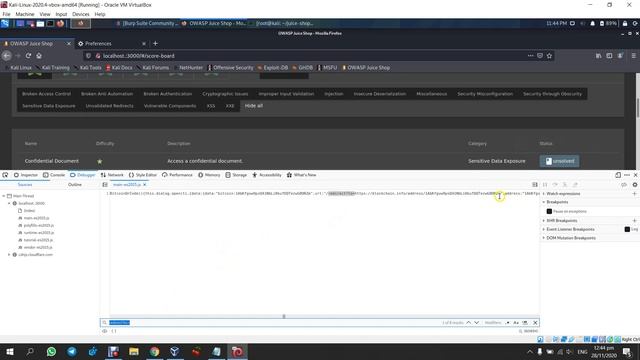The height and width of the screenshot is (360, 640).
Task: Open the OWASP Juice Shop bookmark
Action: click(x=366, y=68)
